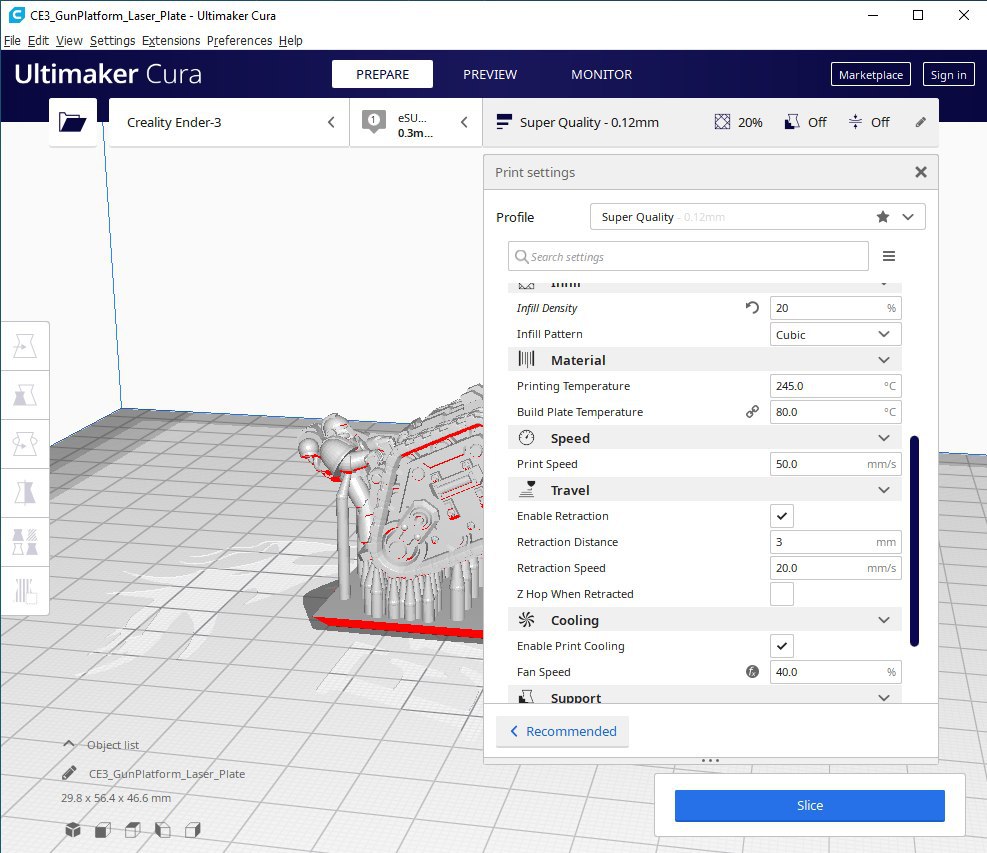Click the function icon beside Fan Speed
987x853 pixels.
(x=752, y=672)
